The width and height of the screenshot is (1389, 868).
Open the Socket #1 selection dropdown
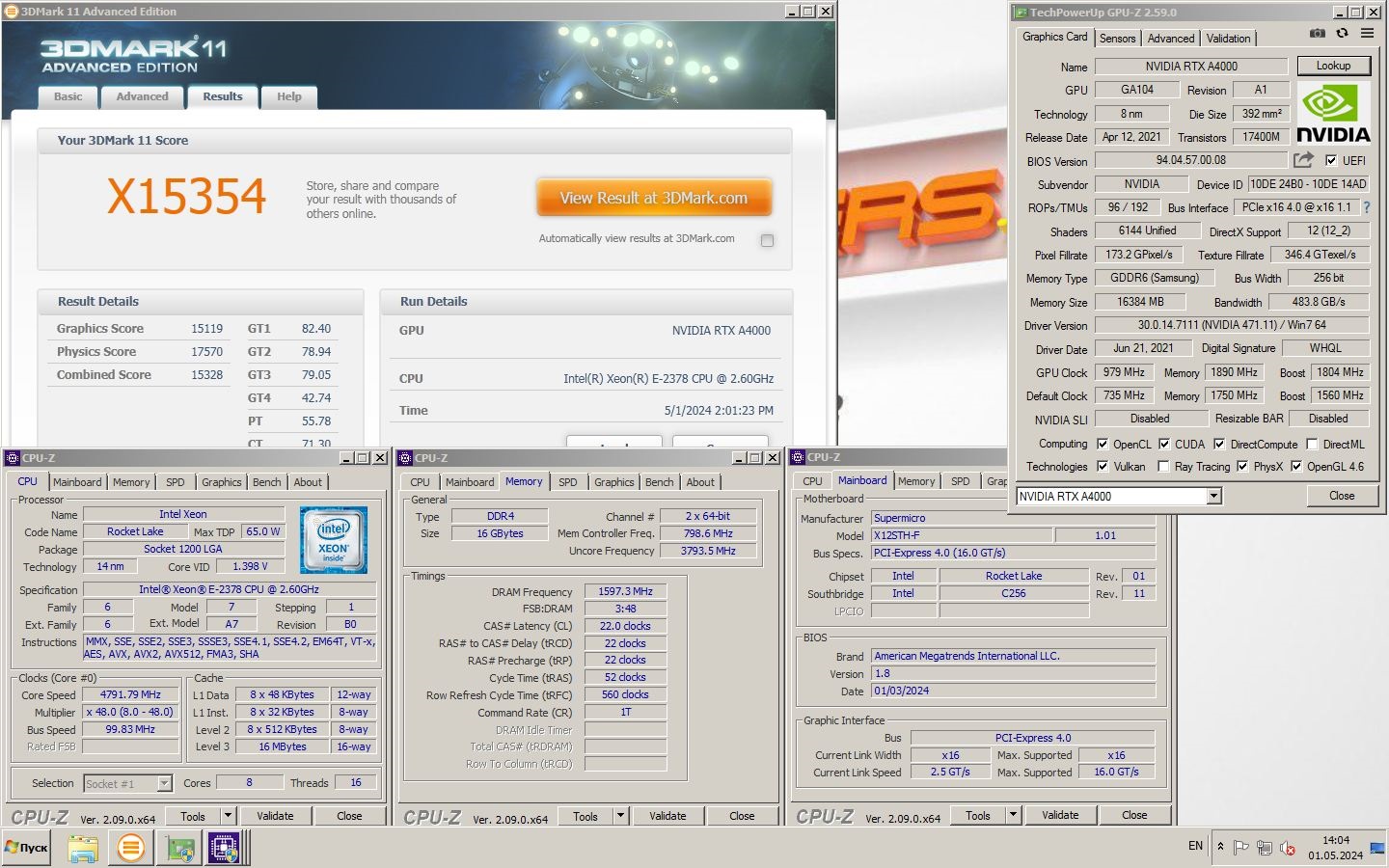tap(164, 784)
